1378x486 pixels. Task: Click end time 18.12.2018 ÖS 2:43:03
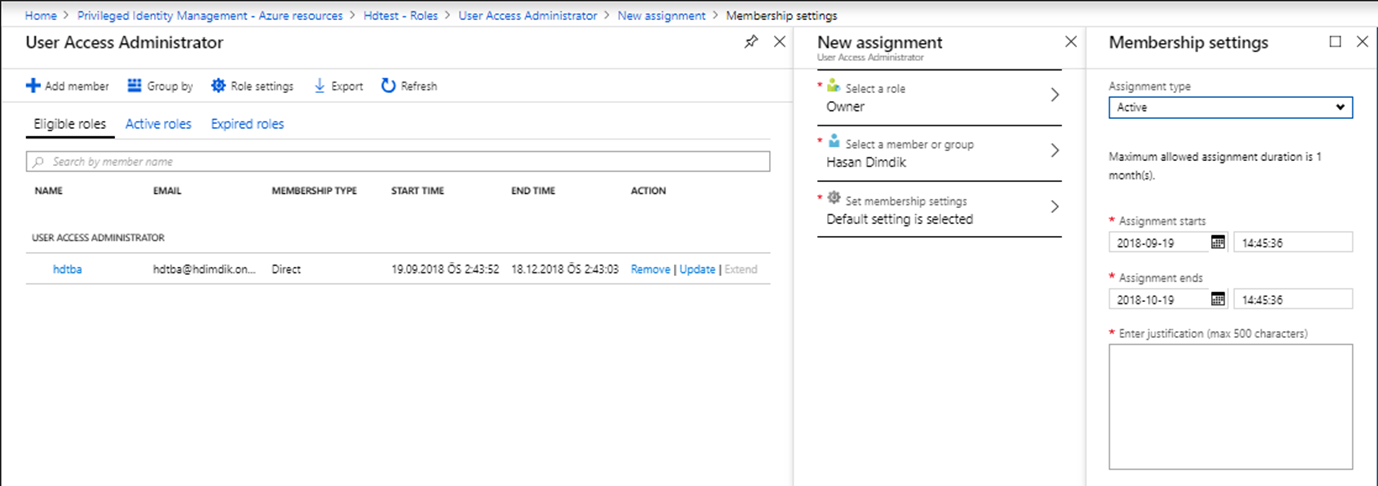(565, 270)
